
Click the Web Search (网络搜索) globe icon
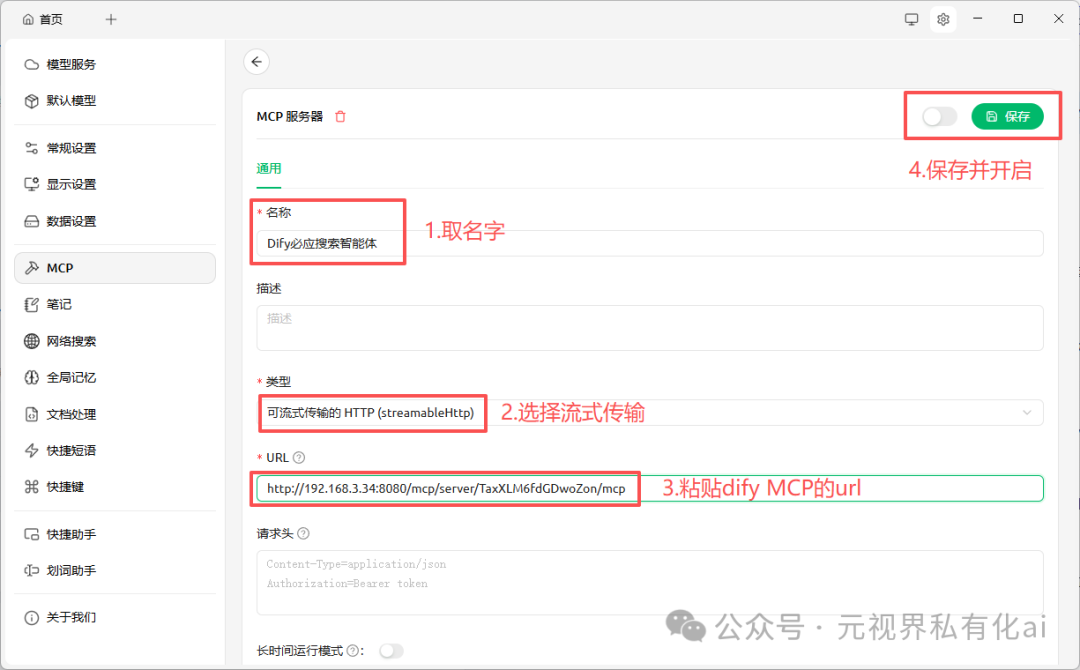pyautogui.click(x=32, y=341)
